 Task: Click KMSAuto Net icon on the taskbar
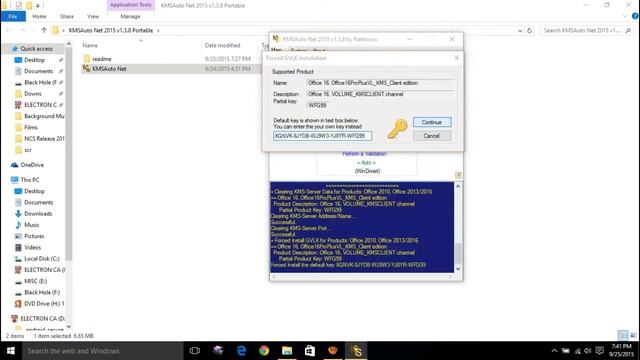[356, 351]
